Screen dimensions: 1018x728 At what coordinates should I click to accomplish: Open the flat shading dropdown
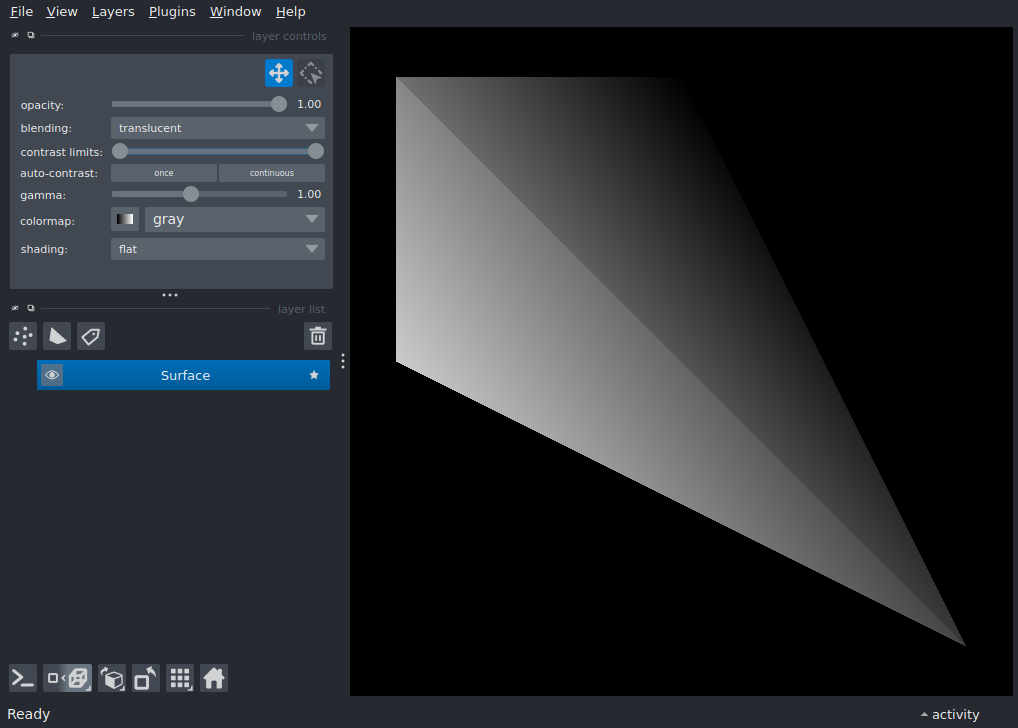point(217,249)
